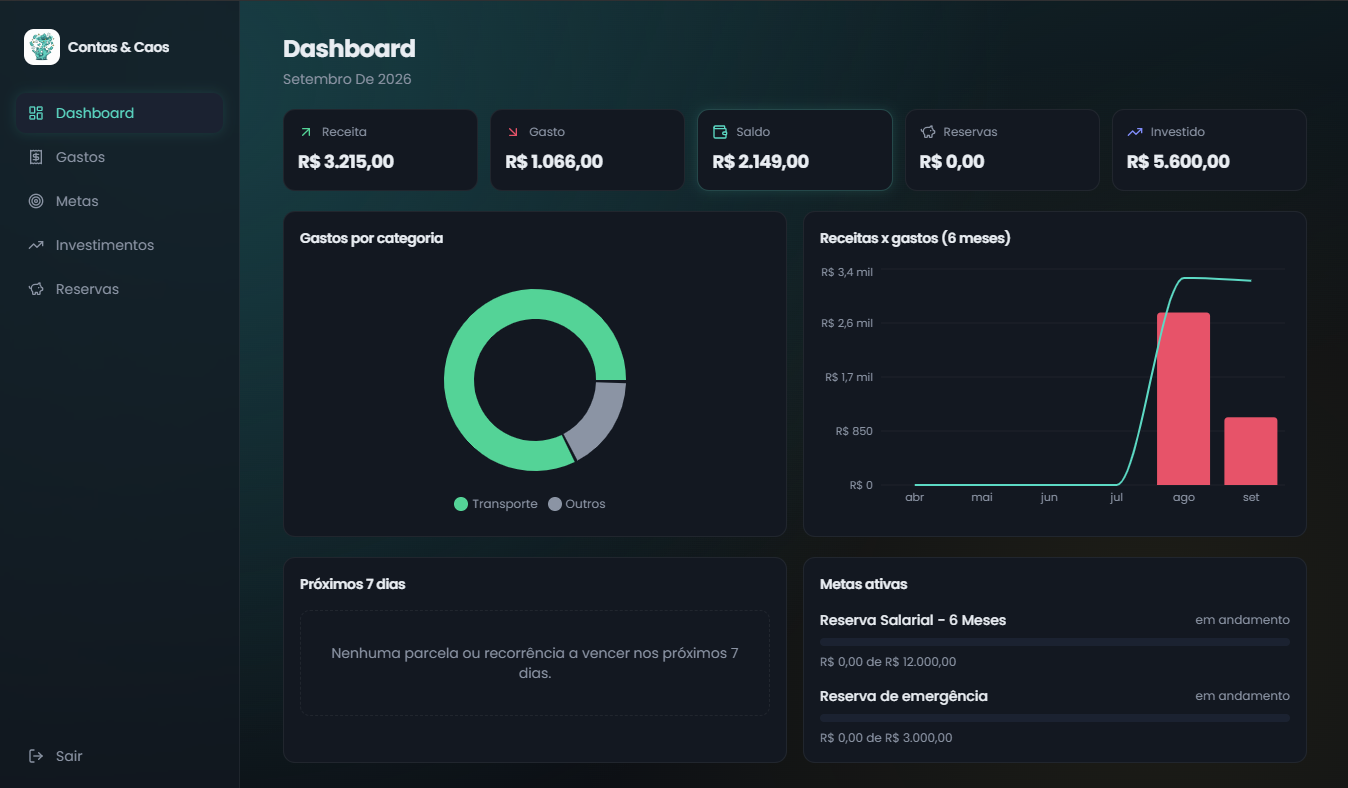Click the Próximos 7 dias heading
Image resolution: width=1348 pixels, height=788 pixels.
coord(353,584)
